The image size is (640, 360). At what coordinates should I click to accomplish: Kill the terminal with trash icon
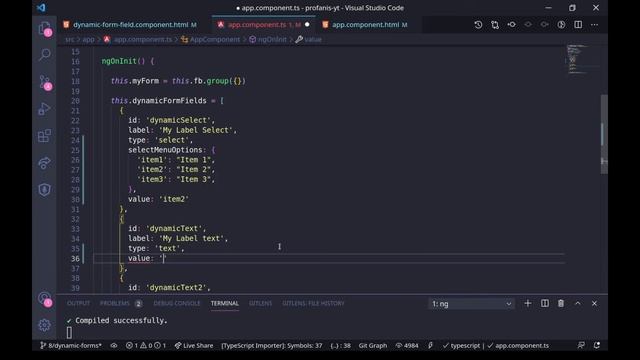(x=561, y=303)
